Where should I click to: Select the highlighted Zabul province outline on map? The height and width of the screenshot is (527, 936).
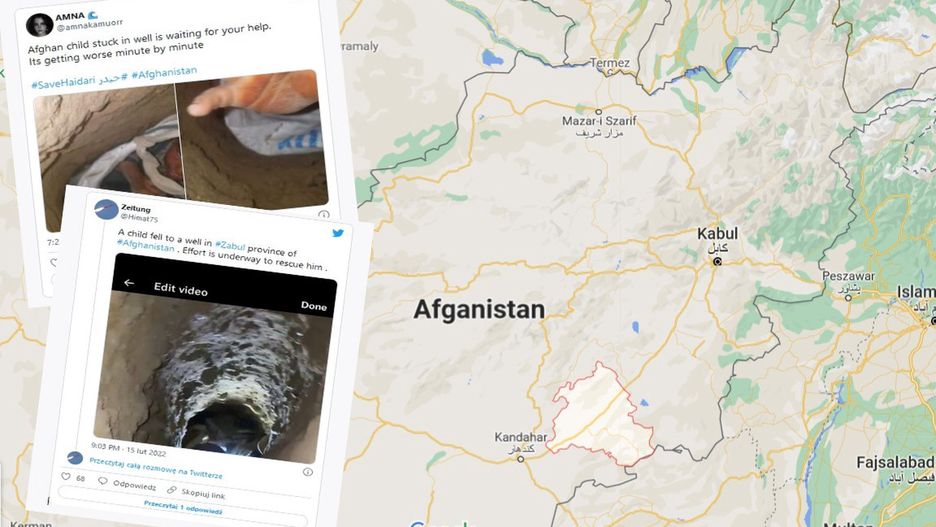[599, 414]
